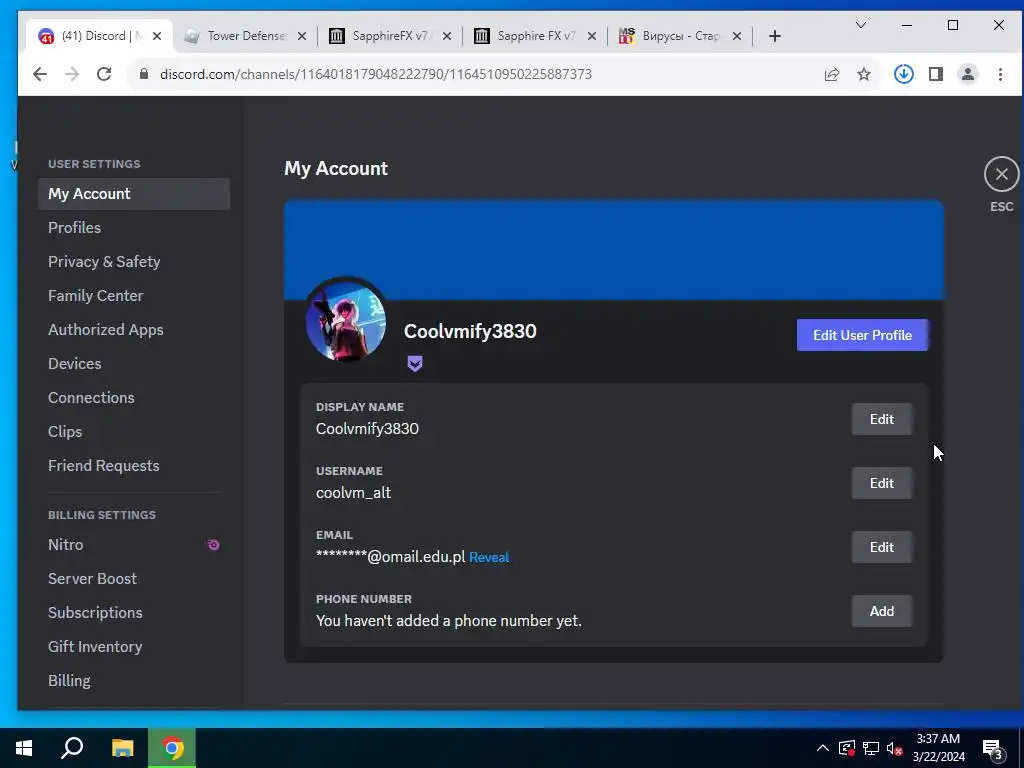Open the Windows Start menu
The height and width of the screenshot is (768, 1024).
coord(24,748)
